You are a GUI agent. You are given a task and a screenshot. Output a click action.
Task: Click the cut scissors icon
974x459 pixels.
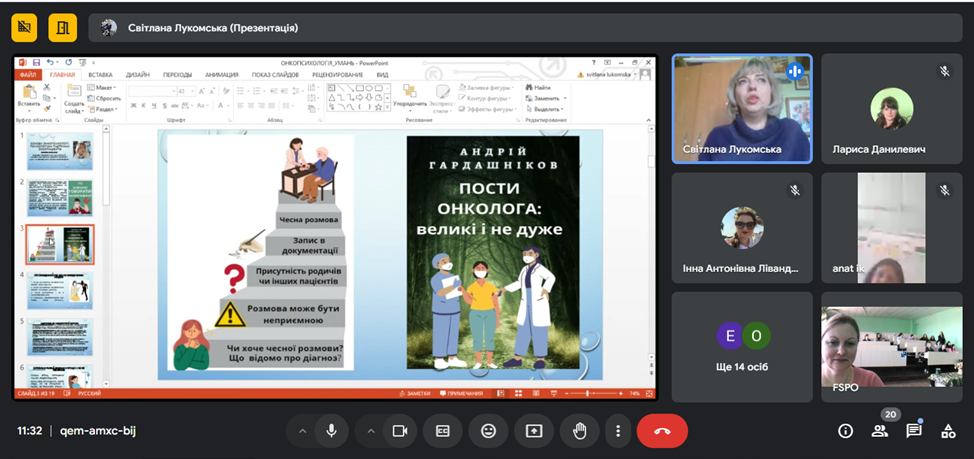tap(47, 88)
